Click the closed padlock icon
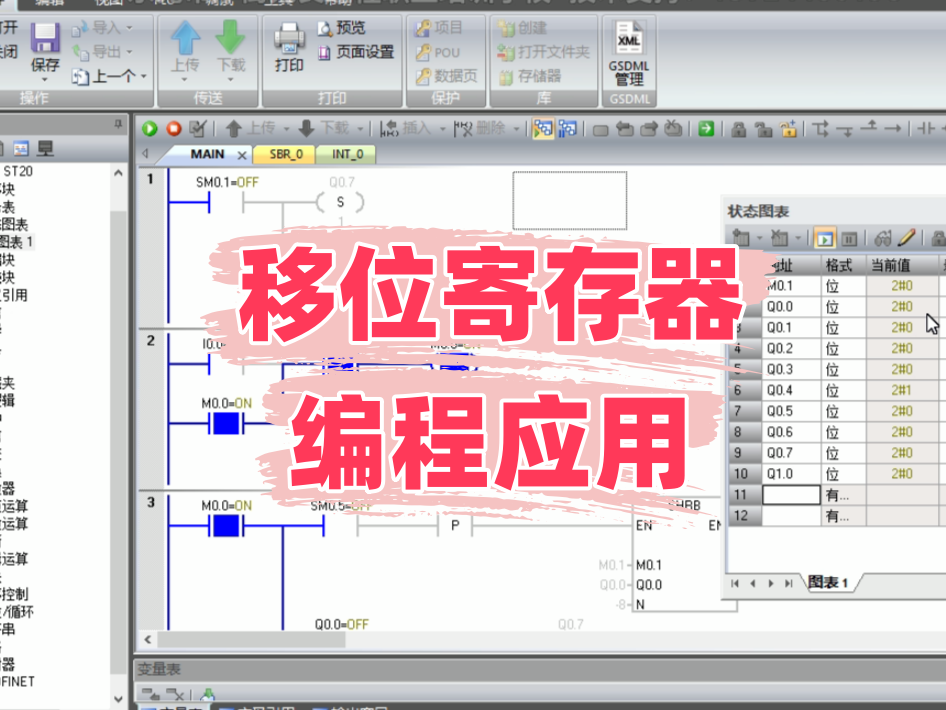The width and height of the screenshot is (946, 710). tap(738, 129)
